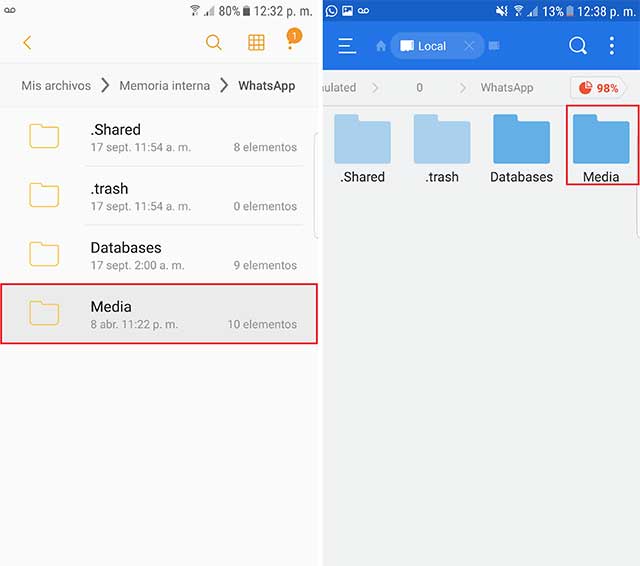Select '17 sept. 2:00 a. m.' date
Viewport: 640px width, 566px height.
point(138,265)
